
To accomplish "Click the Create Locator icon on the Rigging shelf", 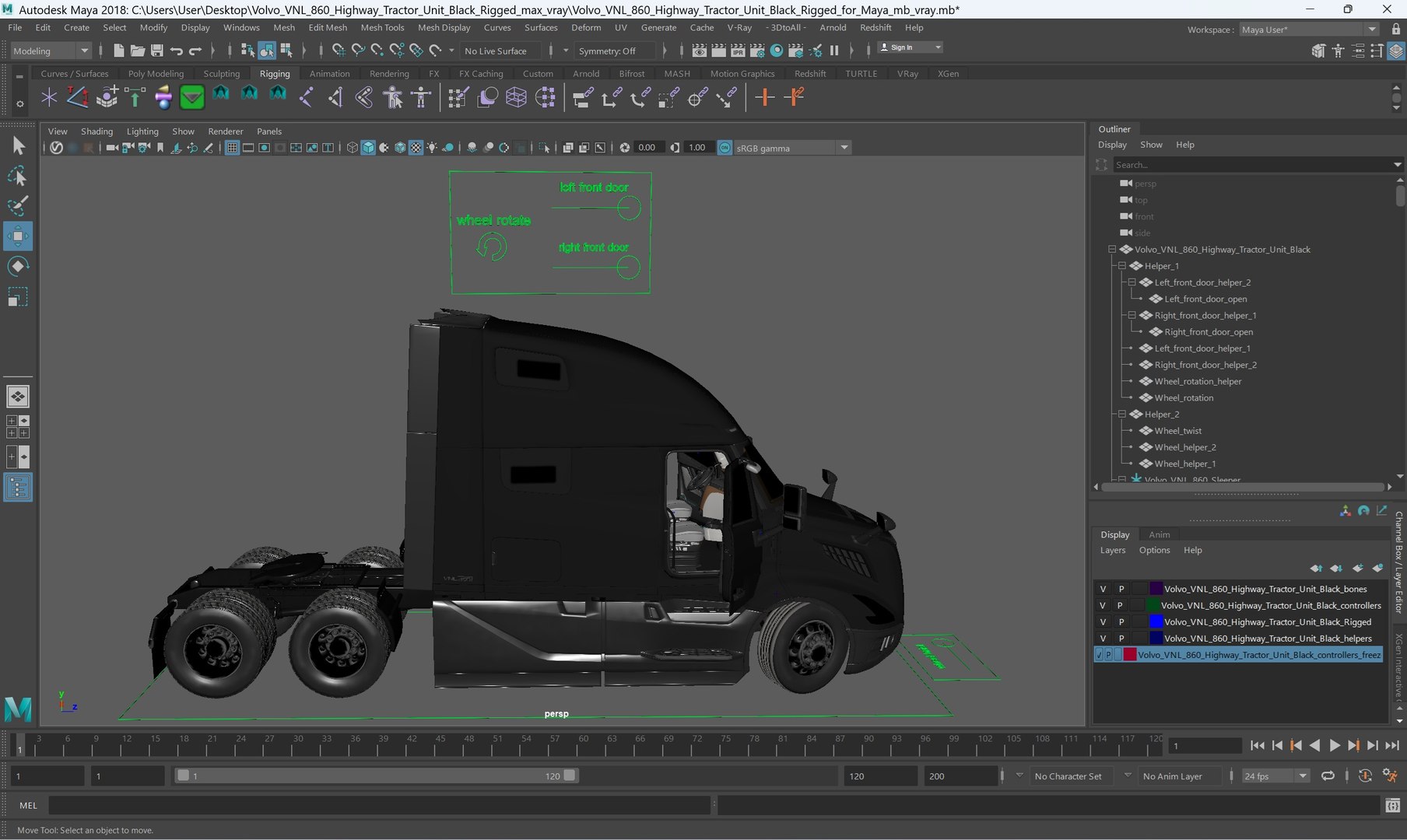I will coord(49,97).
